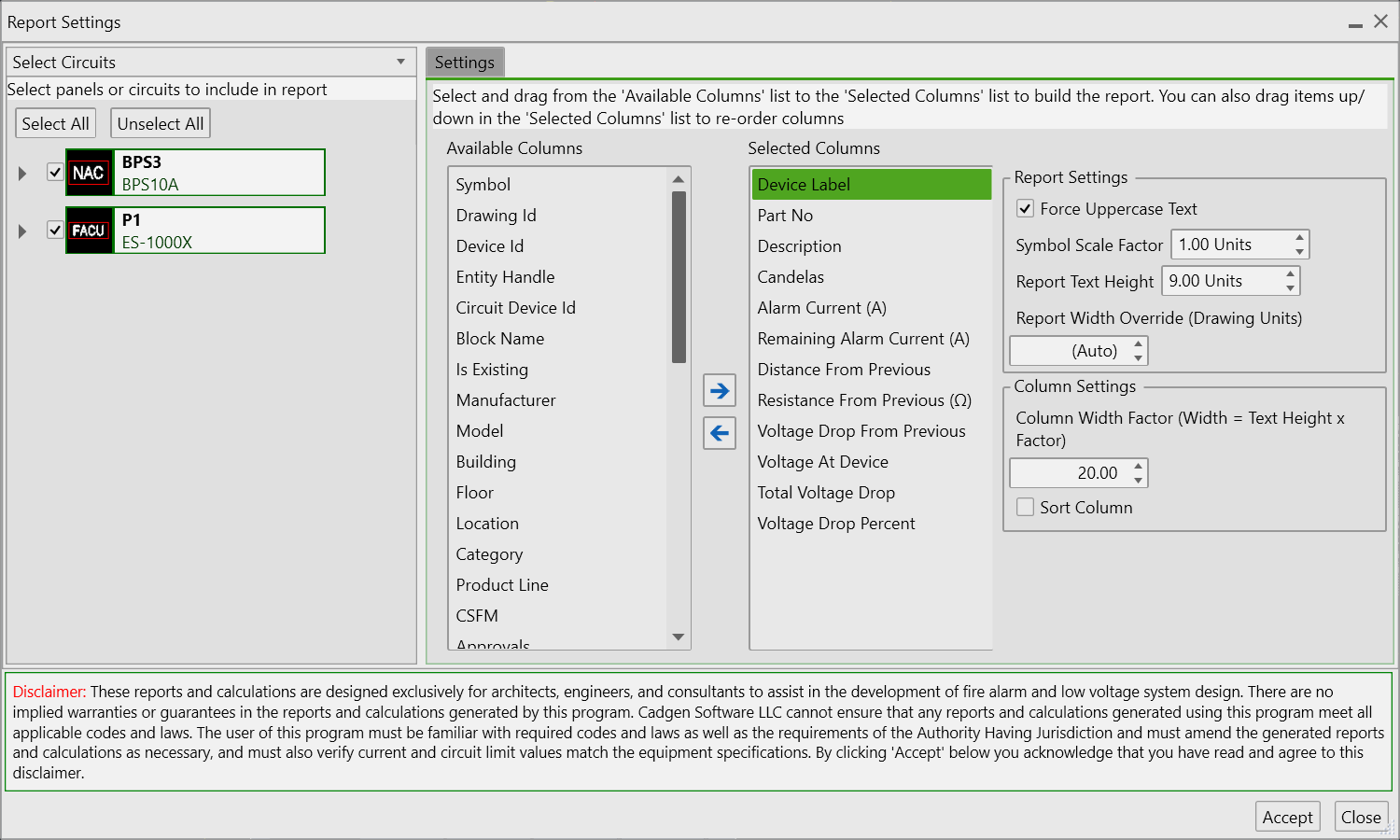Select Is Existing in Available Columns

tap(559, 370)
